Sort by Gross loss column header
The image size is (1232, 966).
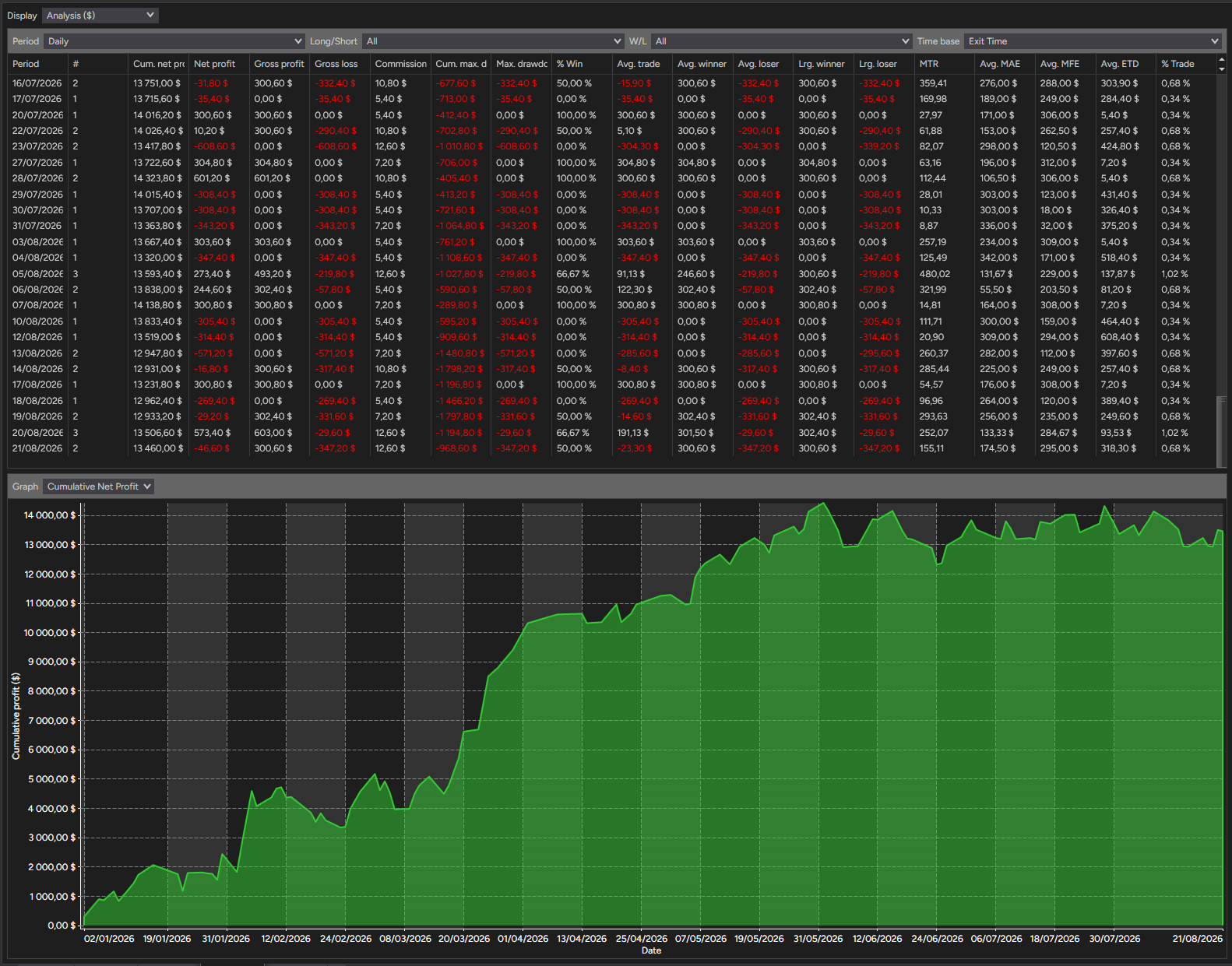(340, 64)
